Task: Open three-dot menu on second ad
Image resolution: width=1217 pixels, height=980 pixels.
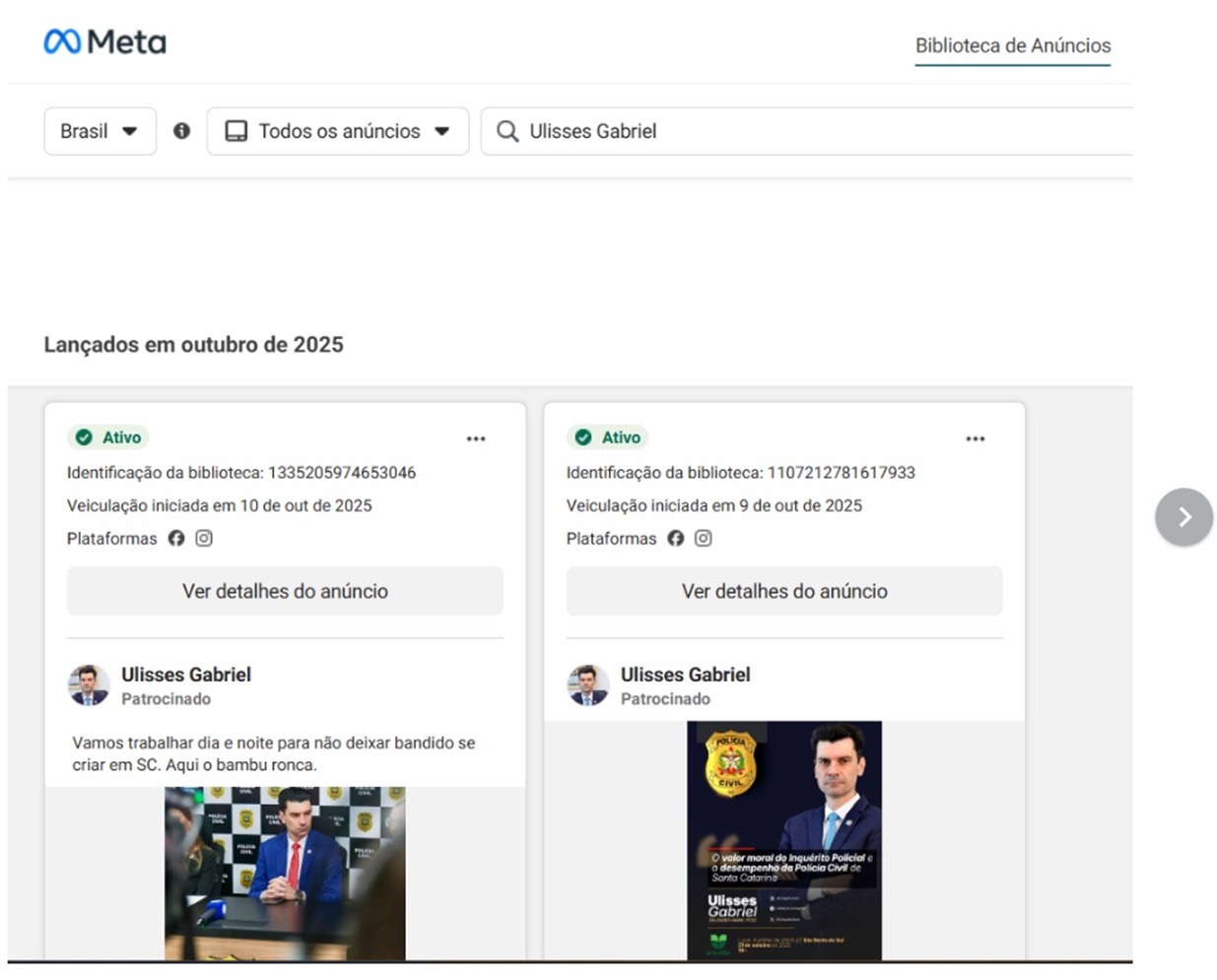Action: click(x=976, y=438)
